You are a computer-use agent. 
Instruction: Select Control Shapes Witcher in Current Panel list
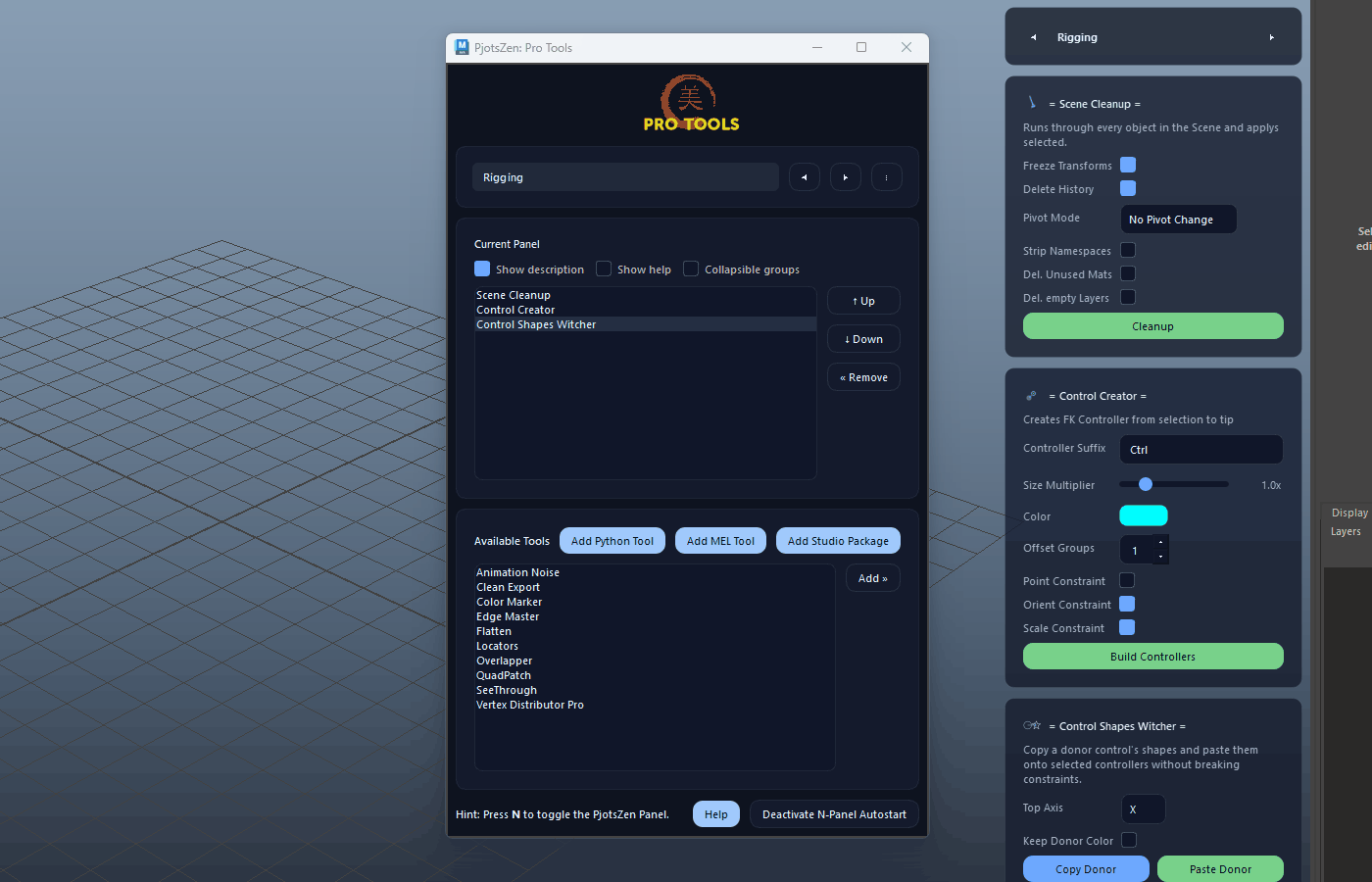point(645,324)
